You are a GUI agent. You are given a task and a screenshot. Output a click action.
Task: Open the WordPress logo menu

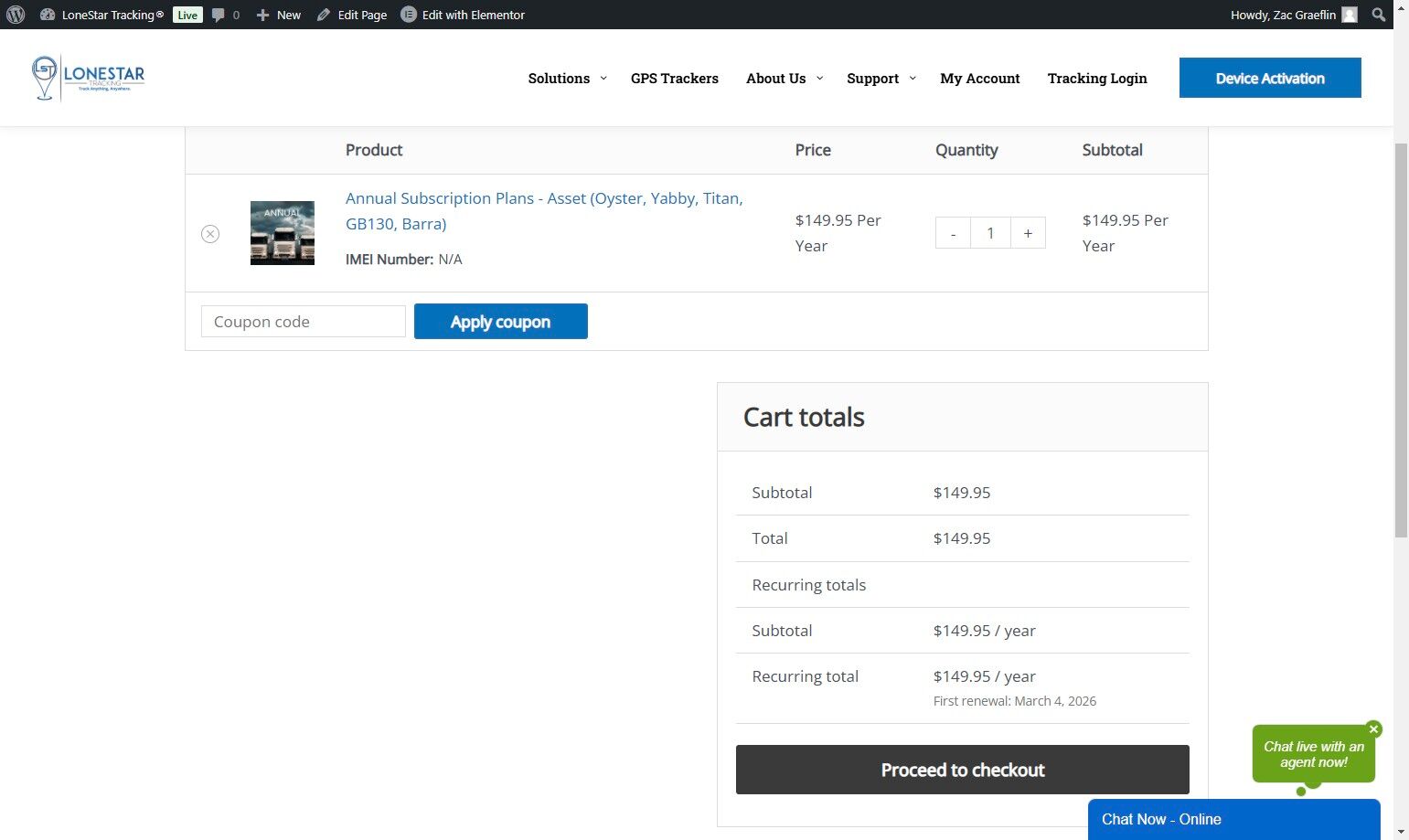pyautogui.click(x=16, y=15)
